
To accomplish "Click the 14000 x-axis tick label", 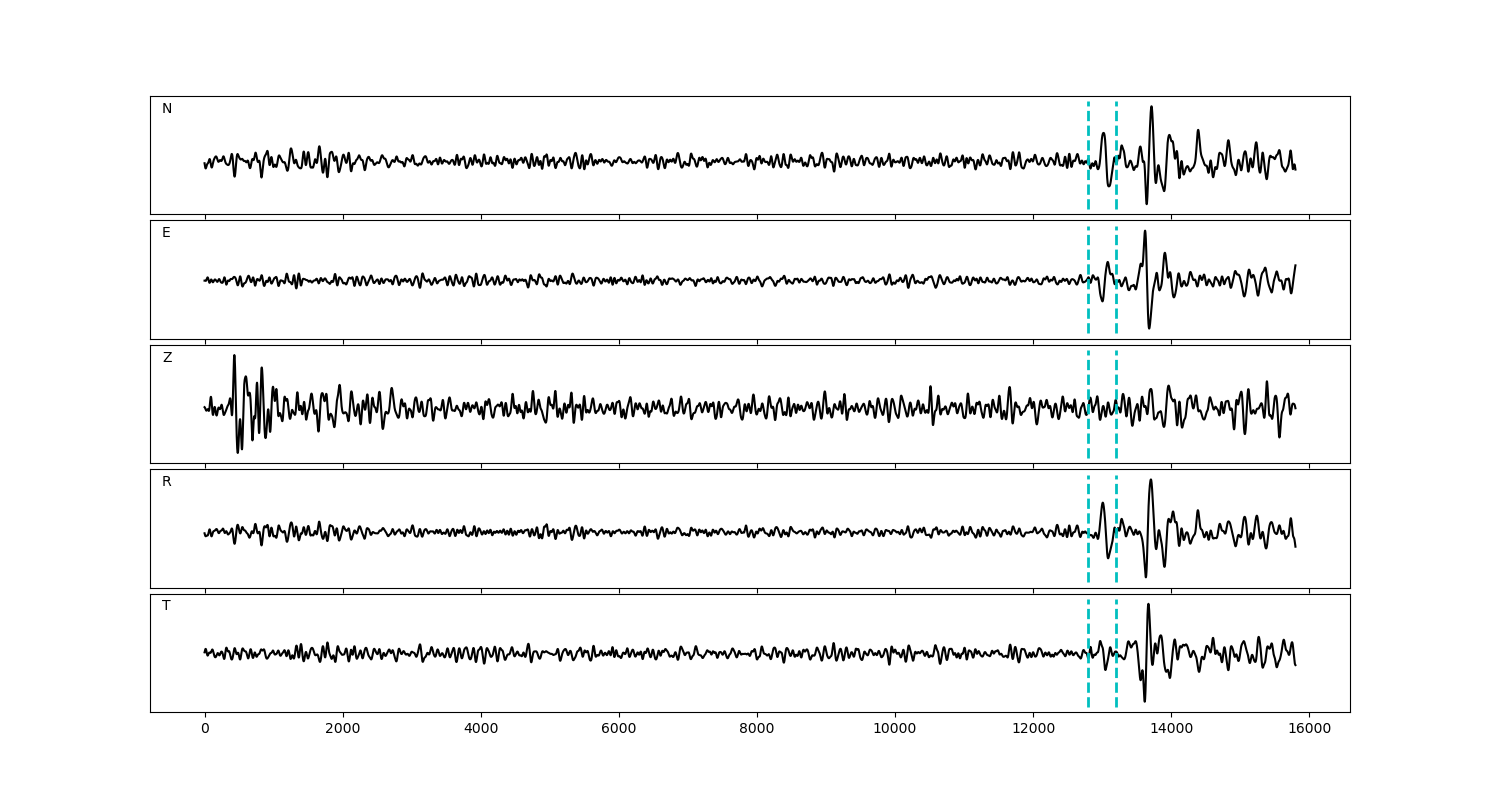I will pyautogui.click(x=1171, y=729).
